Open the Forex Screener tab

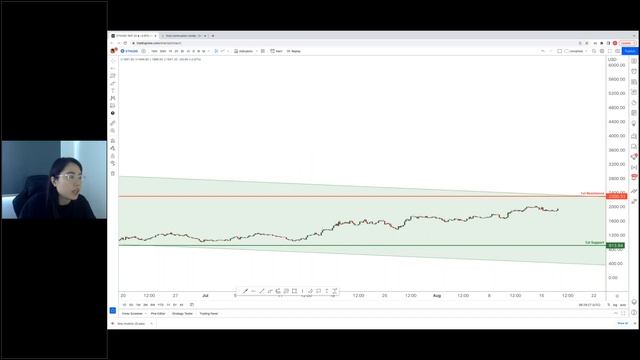coord(132,313)
